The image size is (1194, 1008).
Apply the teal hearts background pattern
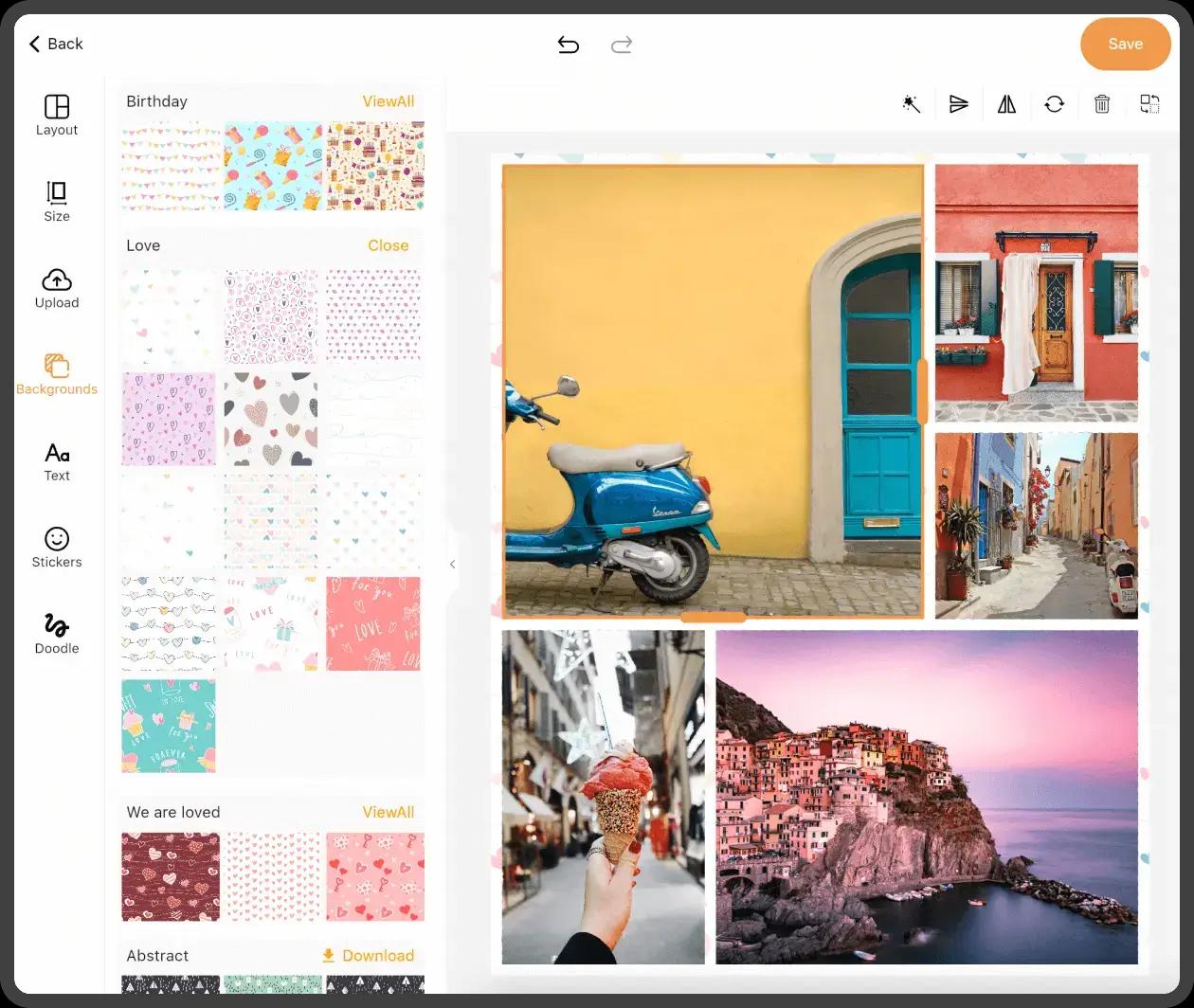[168, 726]
